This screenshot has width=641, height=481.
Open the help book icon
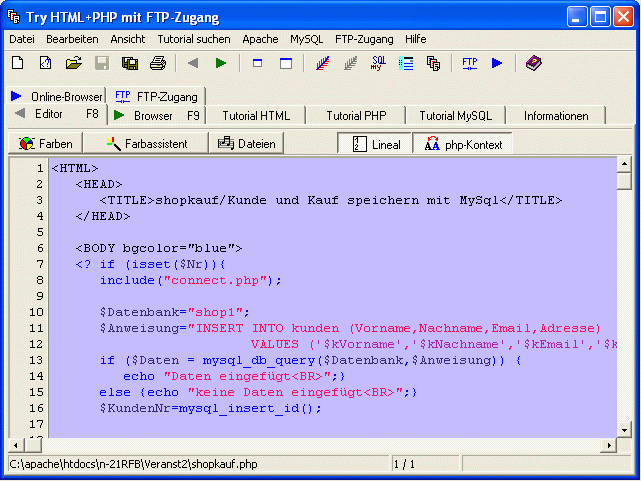[x=533, y=63]
